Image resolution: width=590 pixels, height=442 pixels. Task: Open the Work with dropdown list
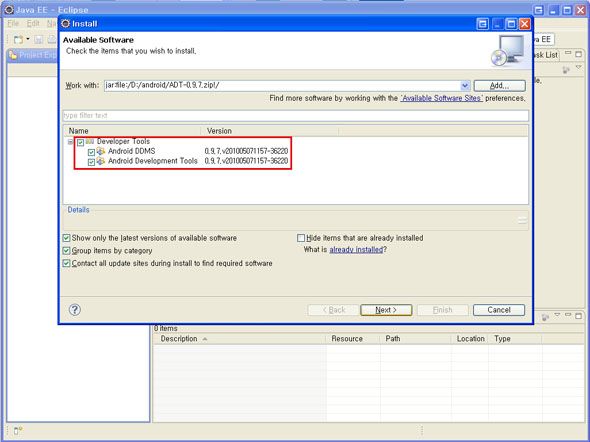coord(465,85)
